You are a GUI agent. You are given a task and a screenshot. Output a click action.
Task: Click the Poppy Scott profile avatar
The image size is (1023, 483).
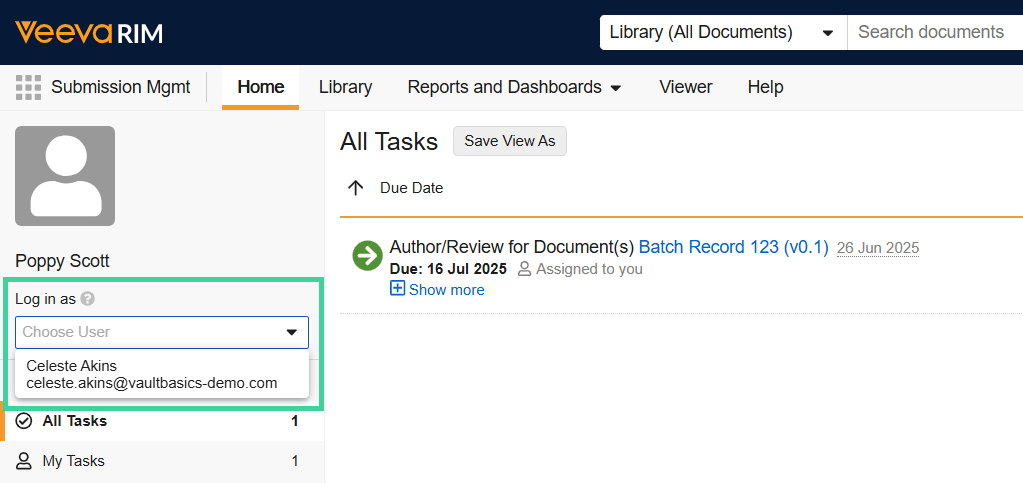[65, 176]
